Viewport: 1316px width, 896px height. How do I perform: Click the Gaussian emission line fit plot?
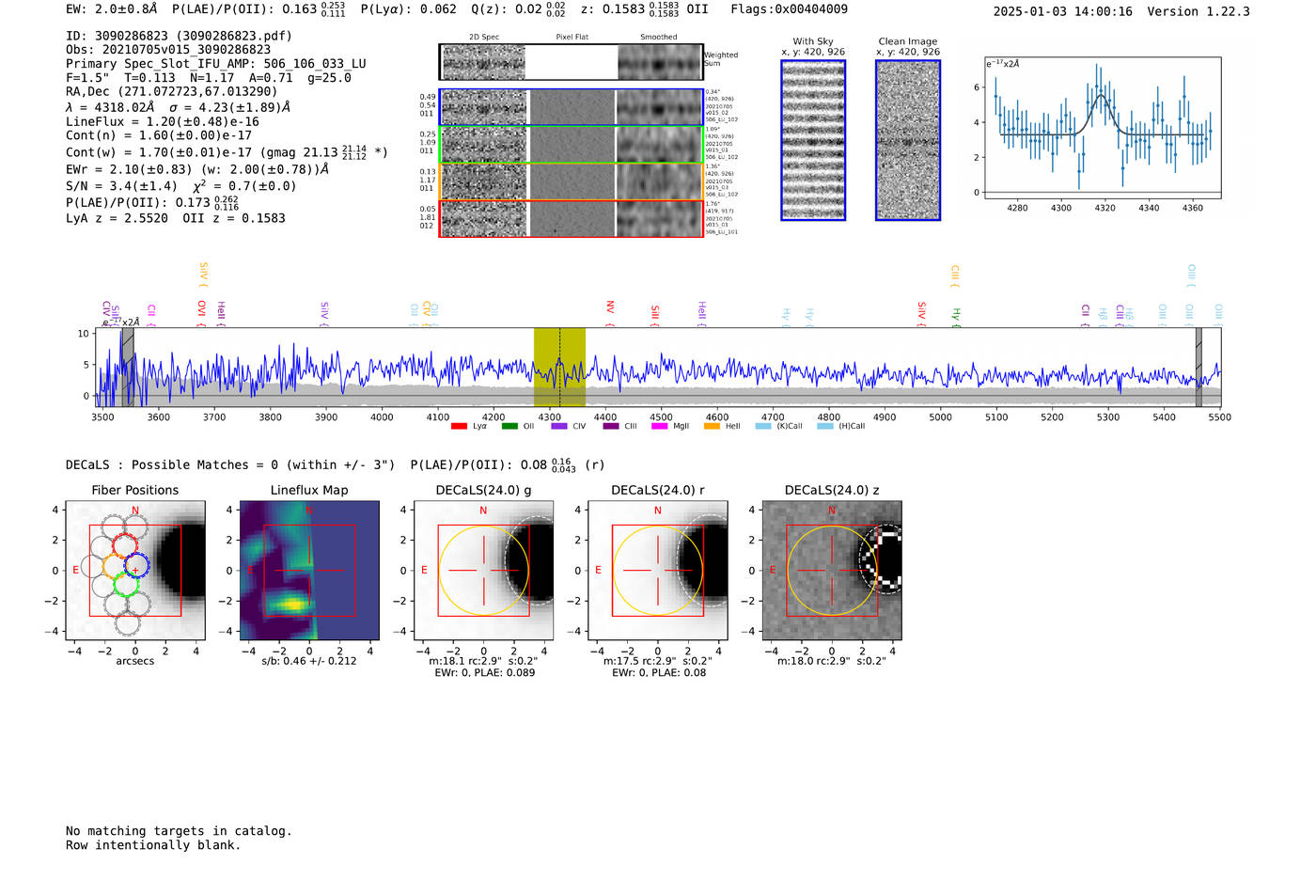pos(1103,128)
